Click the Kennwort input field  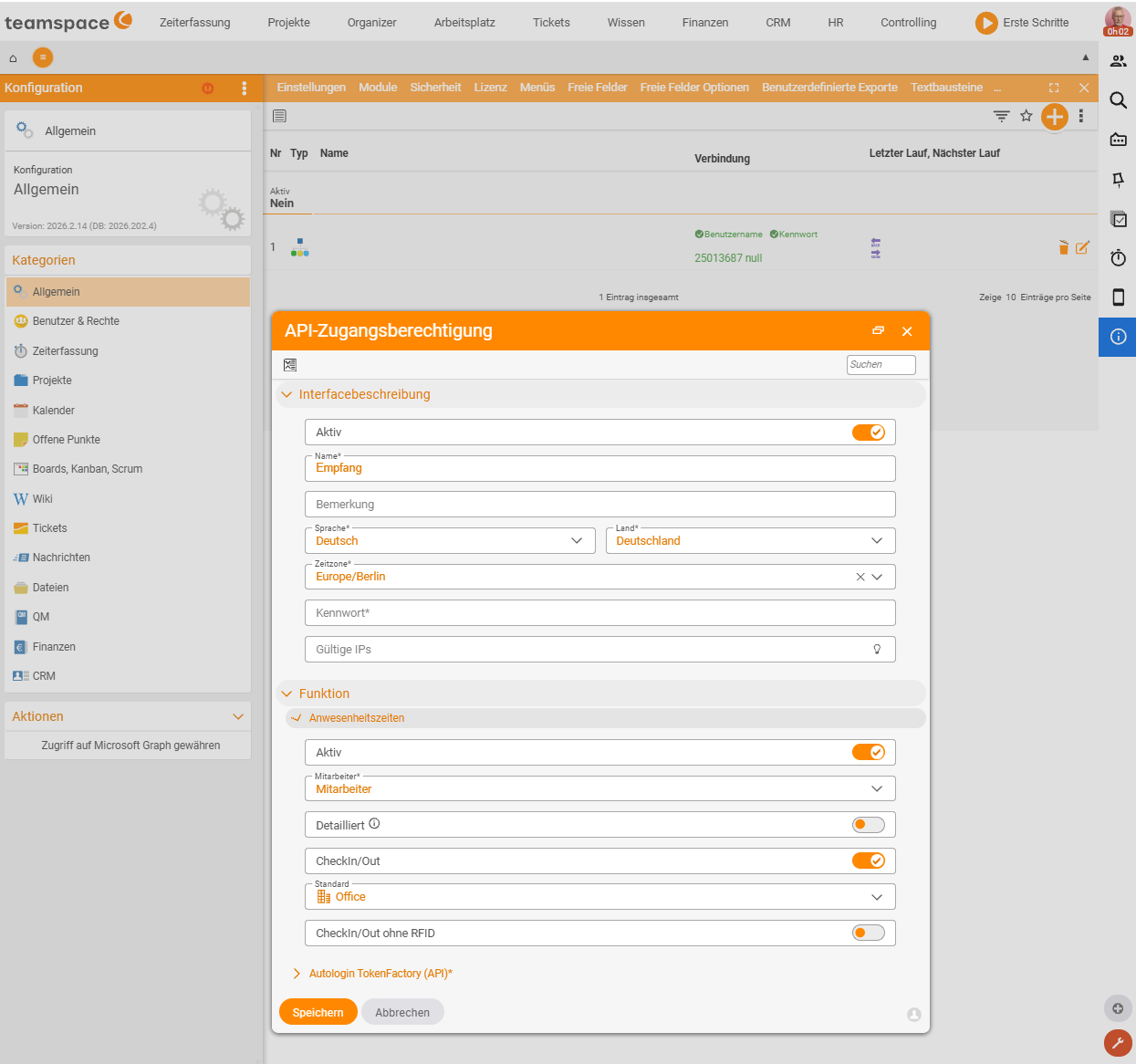600,613
